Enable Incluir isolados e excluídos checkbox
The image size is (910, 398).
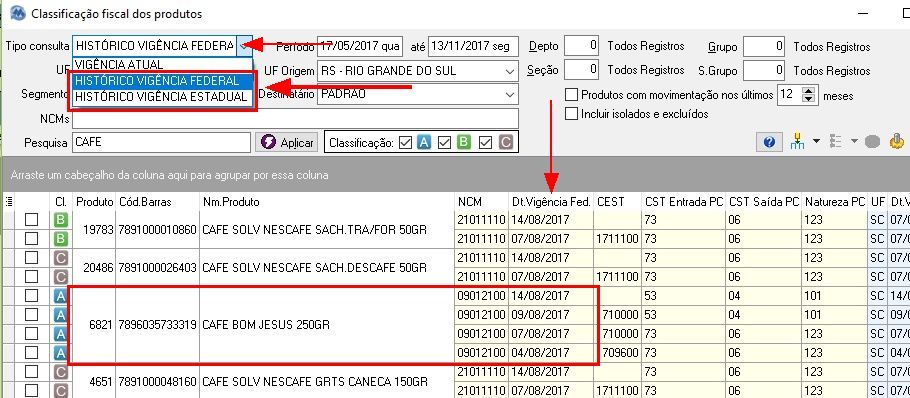click(x=572, y=114)
